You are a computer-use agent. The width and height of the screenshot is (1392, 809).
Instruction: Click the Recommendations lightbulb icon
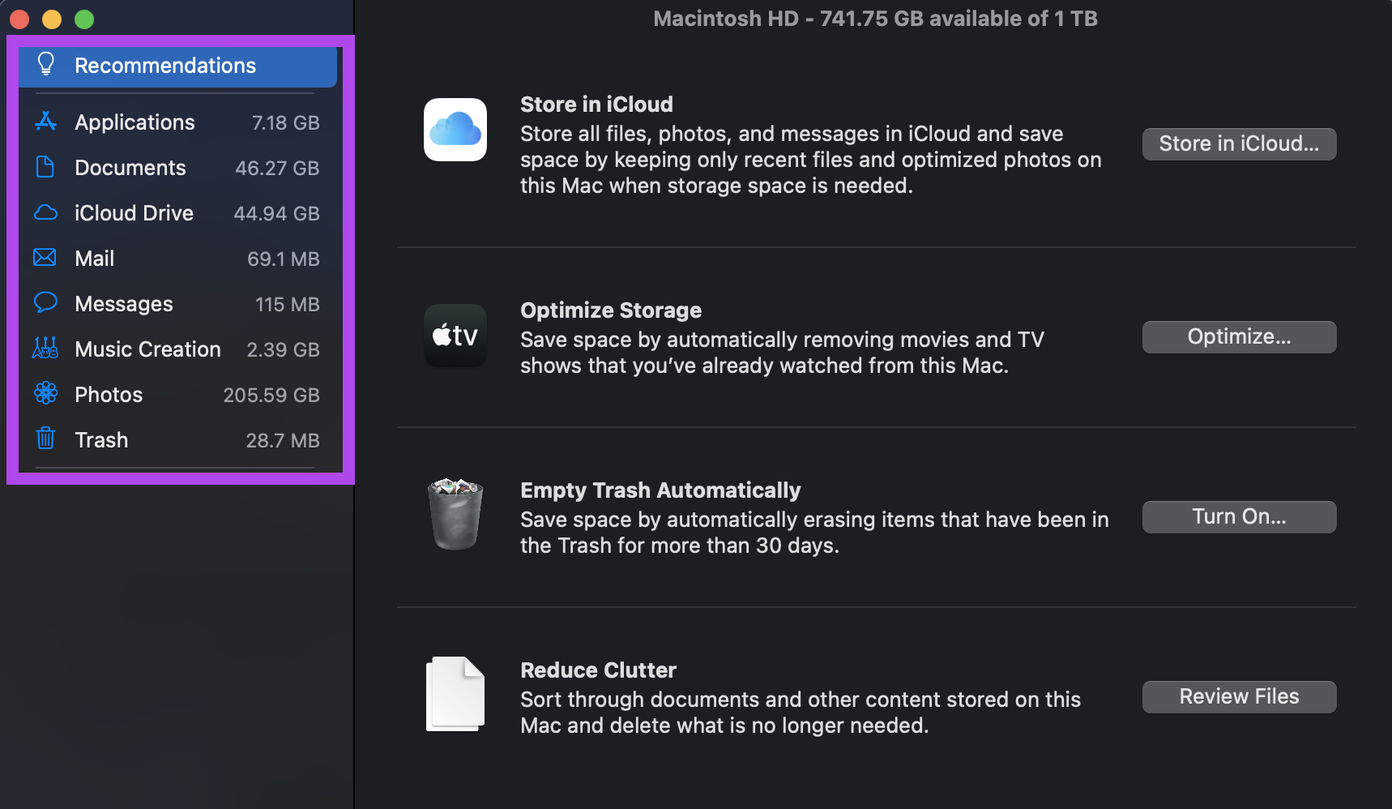(45, 65)
